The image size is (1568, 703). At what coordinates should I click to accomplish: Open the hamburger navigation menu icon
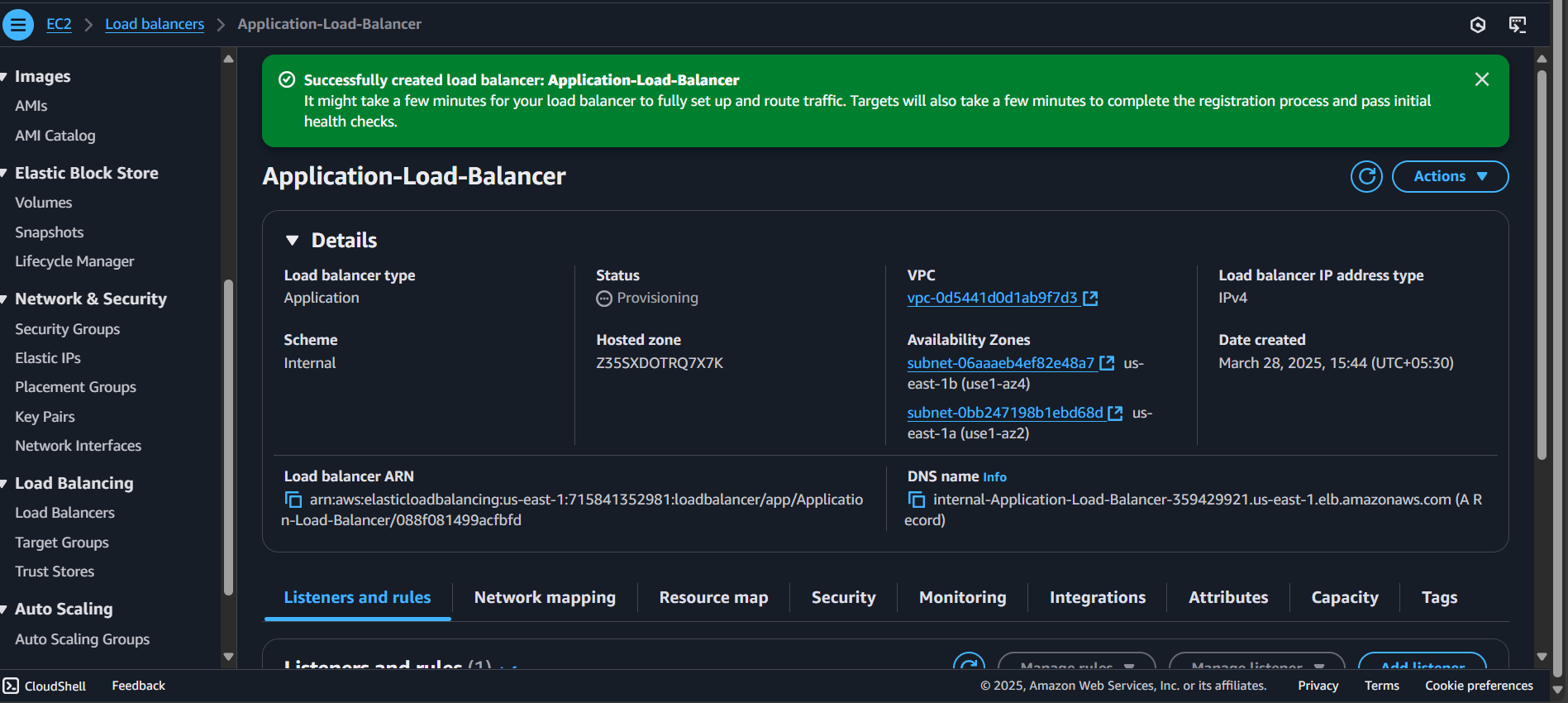pyautogui.click(x=18, y=25)
